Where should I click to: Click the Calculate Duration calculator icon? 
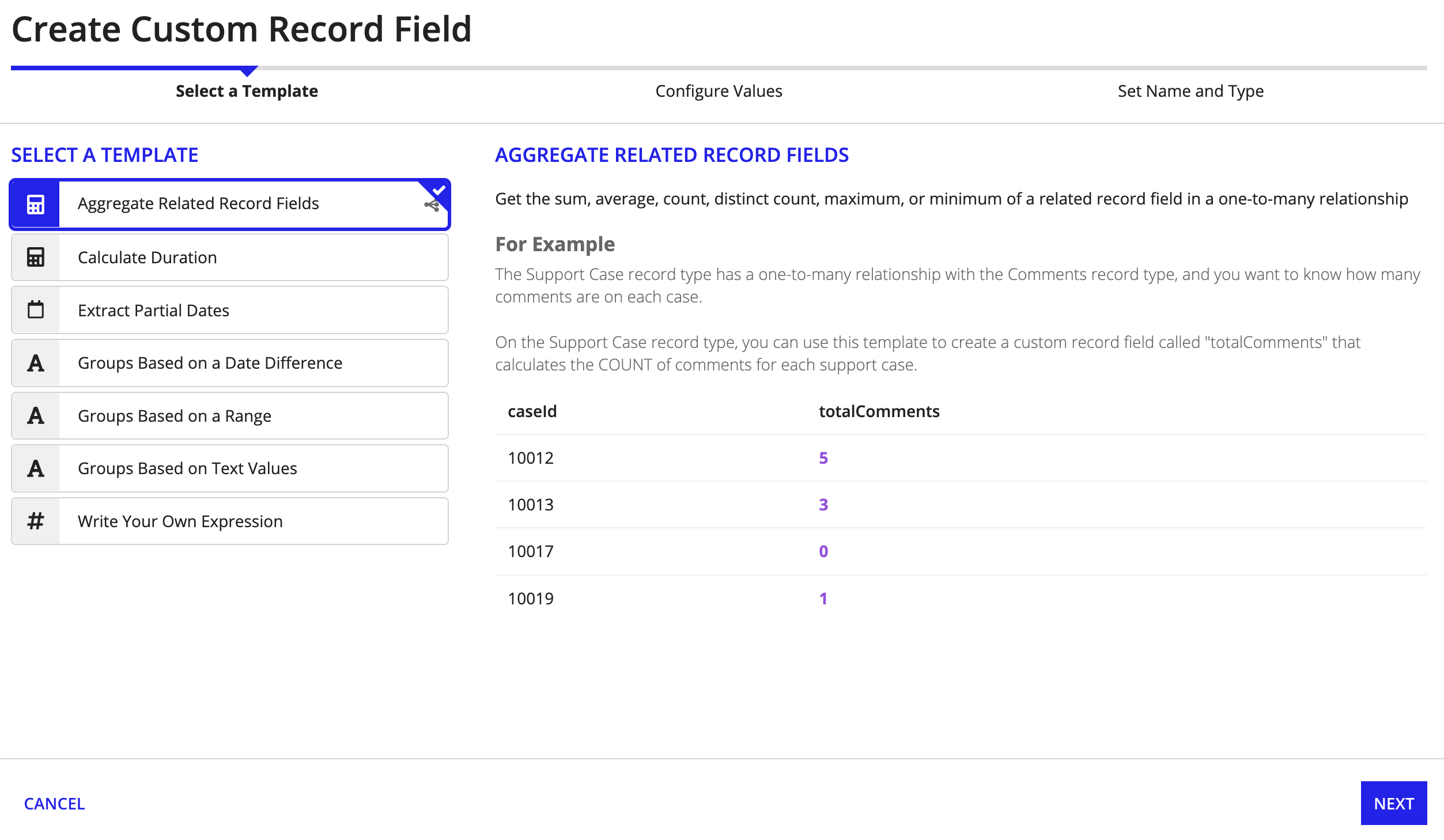pyautogui.click(x=36, y=257)
